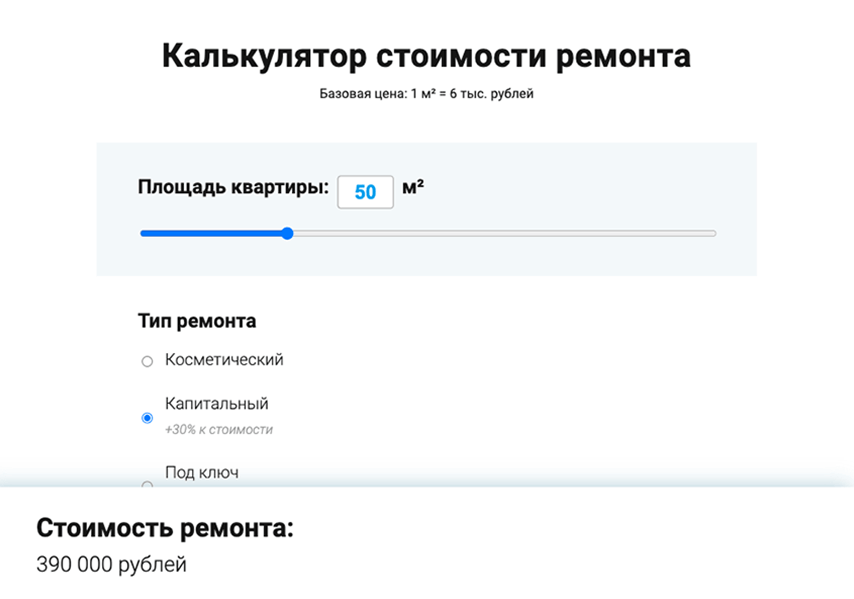This screenshot has width=854, height=599.
Task: Click the +30% к стоимости hint
Action: point(219,430)
